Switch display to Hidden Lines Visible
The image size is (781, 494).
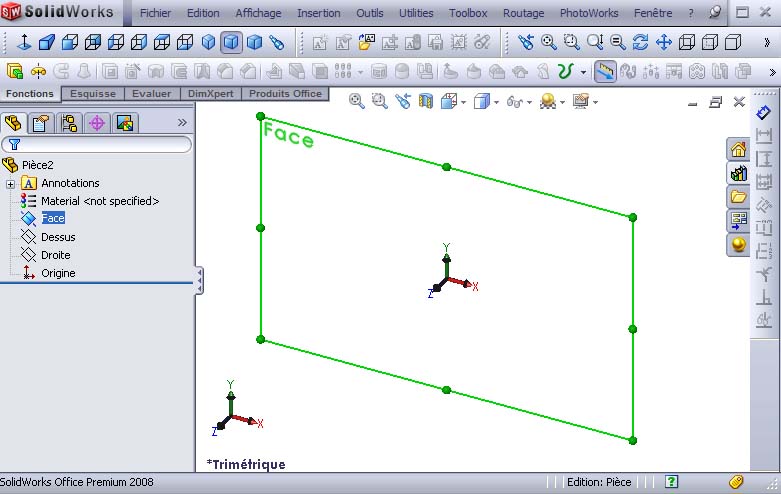click(710, 42)
